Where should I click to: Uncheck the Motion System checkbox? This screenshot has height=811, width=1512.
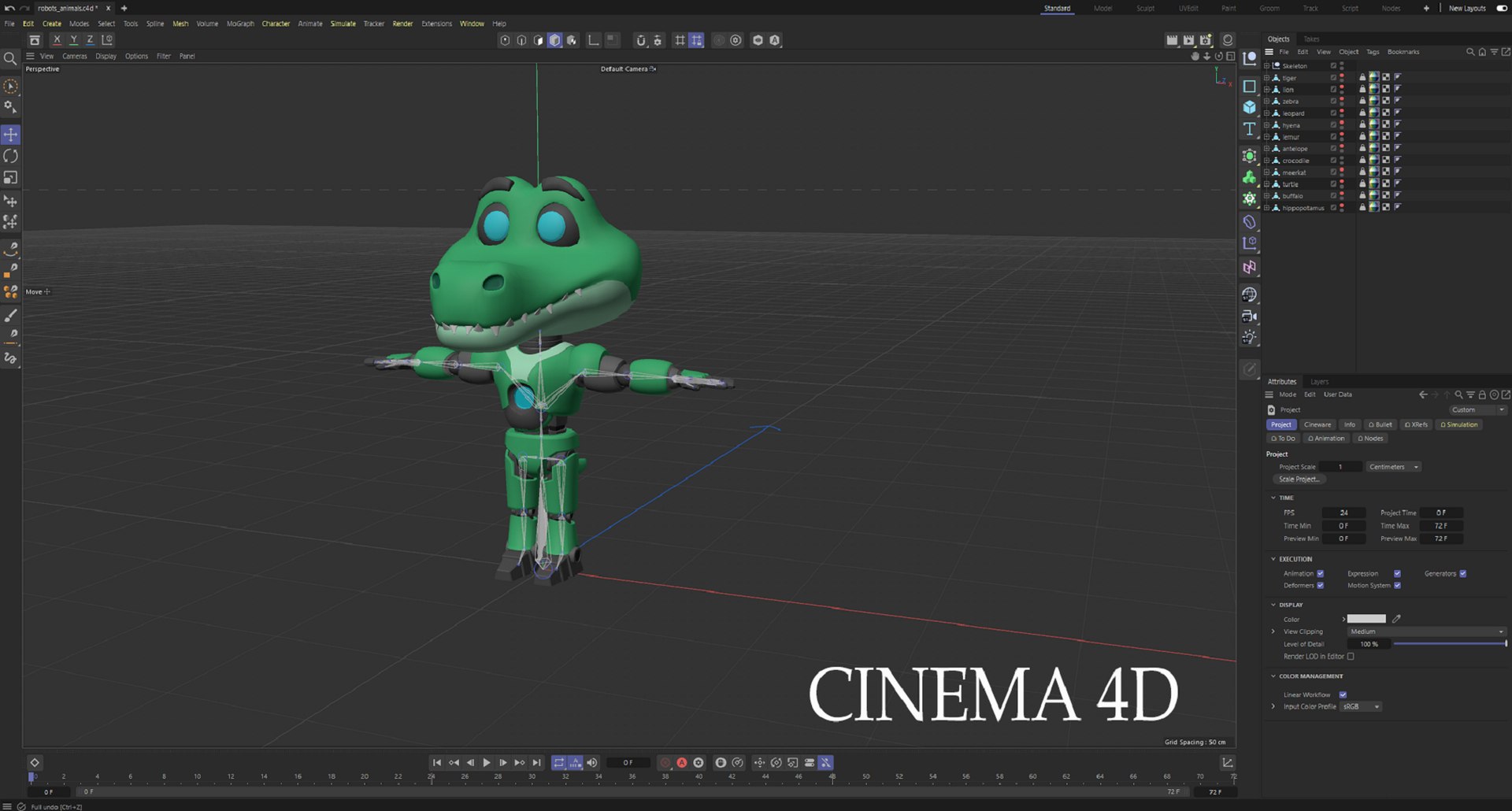(x=1397, y=585)
